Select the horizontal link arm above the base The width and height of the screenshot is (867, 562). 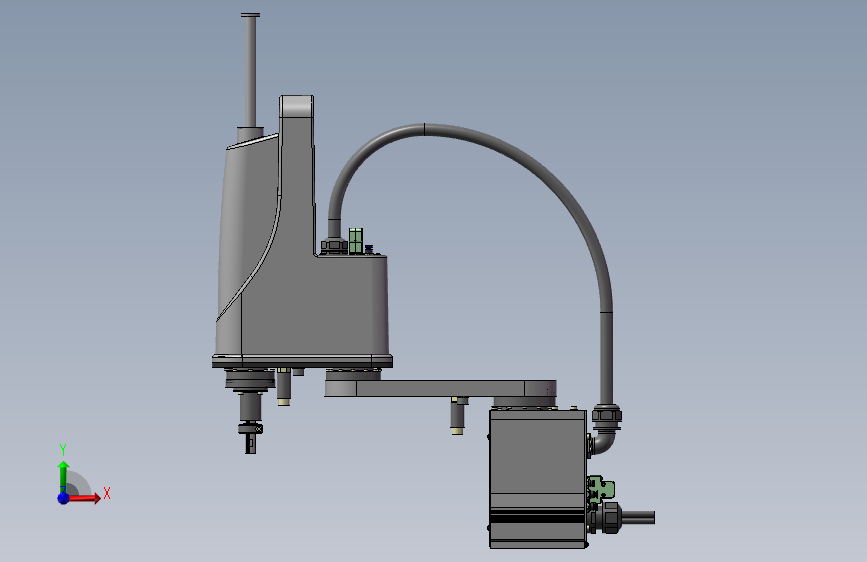coord(440,388)
